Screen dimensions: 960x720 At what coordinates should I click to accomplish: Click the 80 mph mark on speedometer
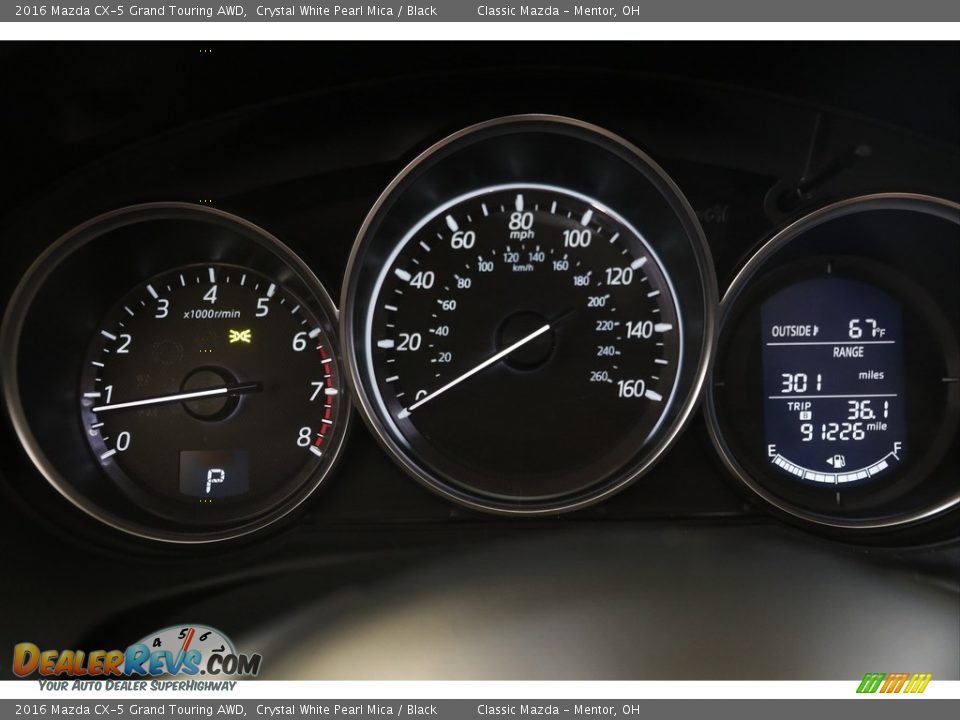point(521,221)
